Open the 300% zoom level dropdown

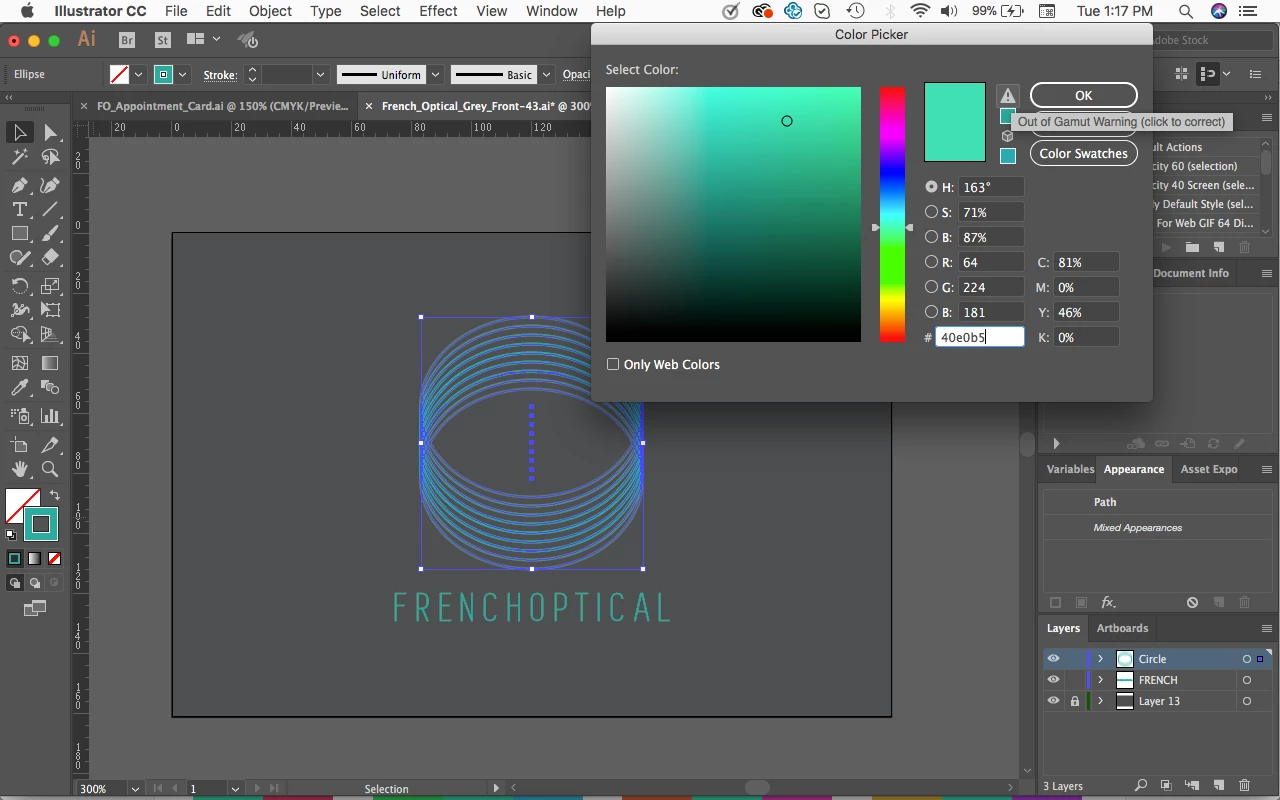(135, 789)
